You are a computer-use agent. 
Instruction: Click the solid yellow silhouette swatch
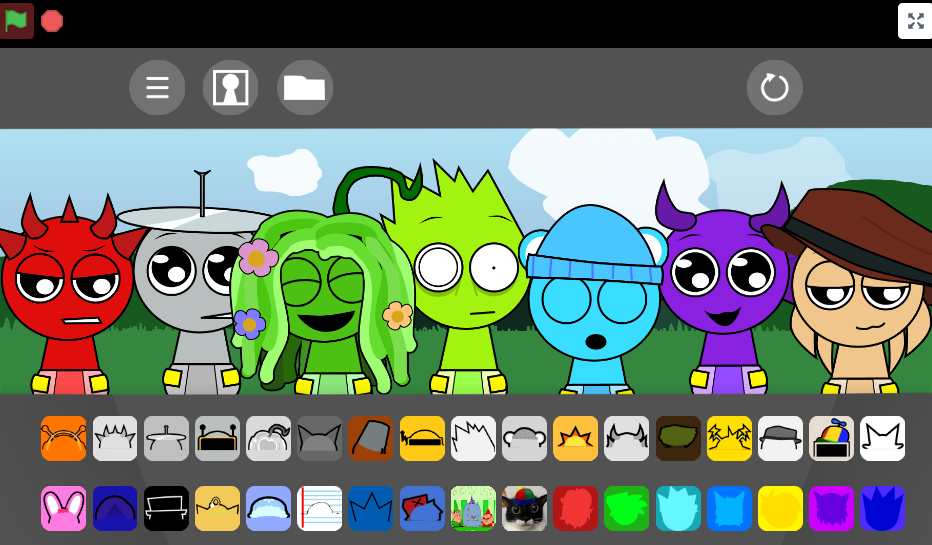(x=780, y=508)
